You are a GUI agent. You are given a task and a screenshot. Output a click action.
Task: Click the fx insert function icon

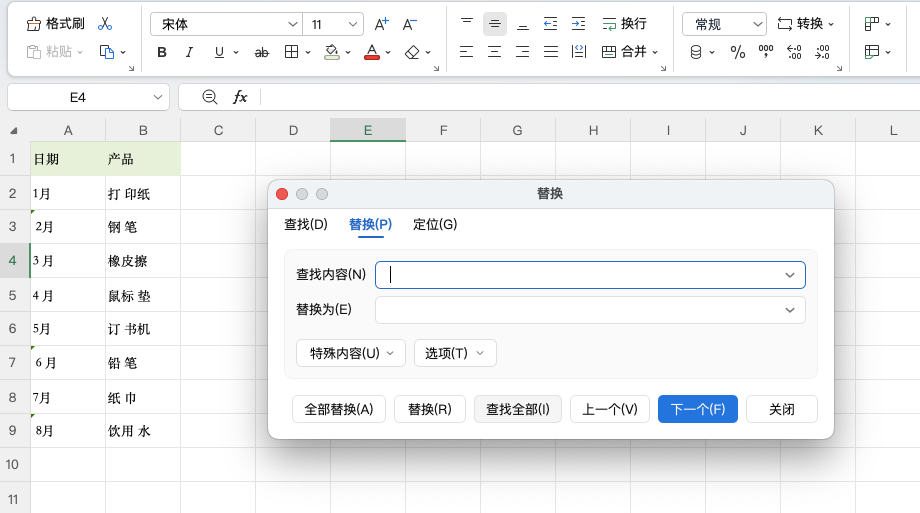pyautogui.click(x=240, y=97)
